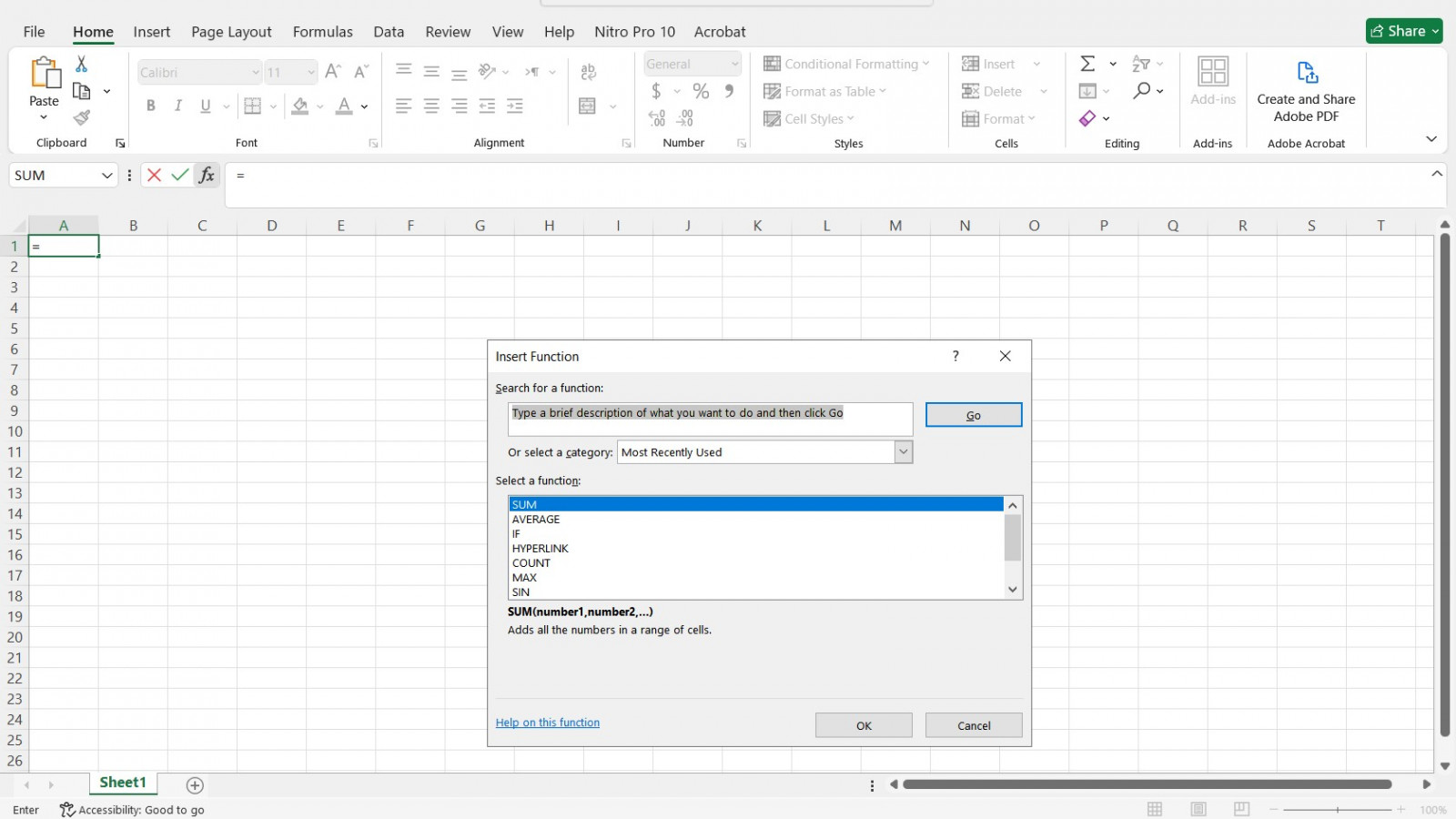Screen dimensions: 1456x819
Task: Increase font size with the larger A icon
Action: [333, 72]
